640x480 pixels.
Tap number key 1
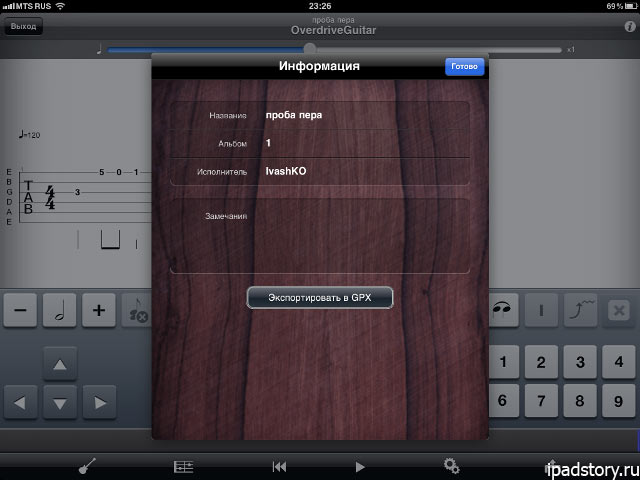click(503, 362)
